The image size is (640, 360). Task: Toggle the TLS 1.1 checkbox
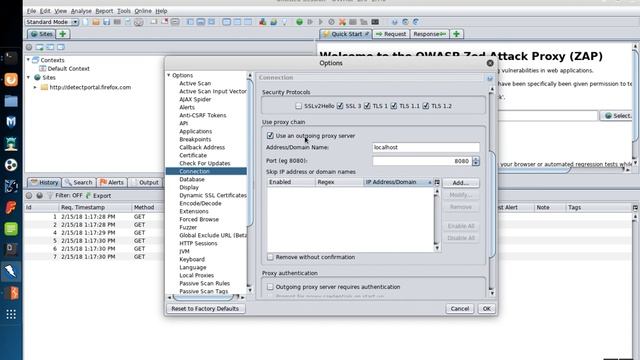click(393, 106)
